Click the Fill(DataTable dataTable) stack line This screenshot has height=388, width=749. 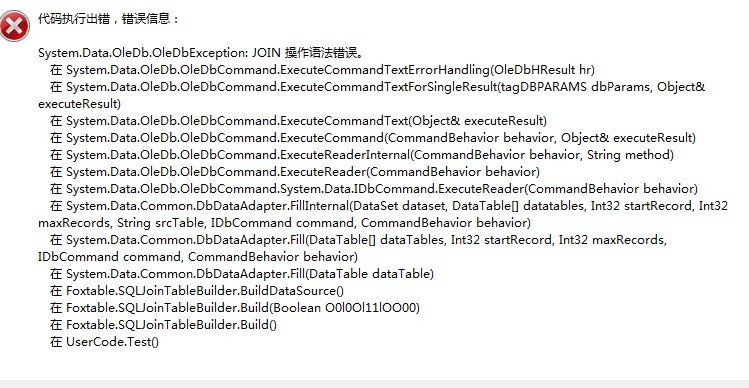pyautogui.click(x=242, y=274)
